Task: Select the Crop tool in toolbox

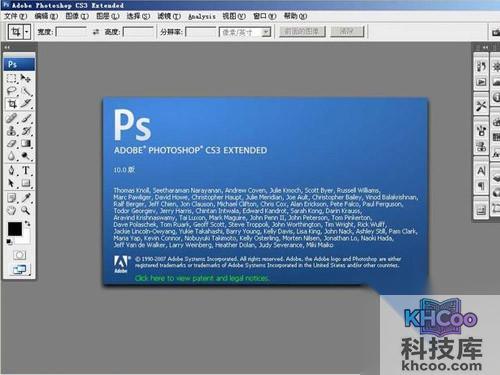Action: (12, 104)
